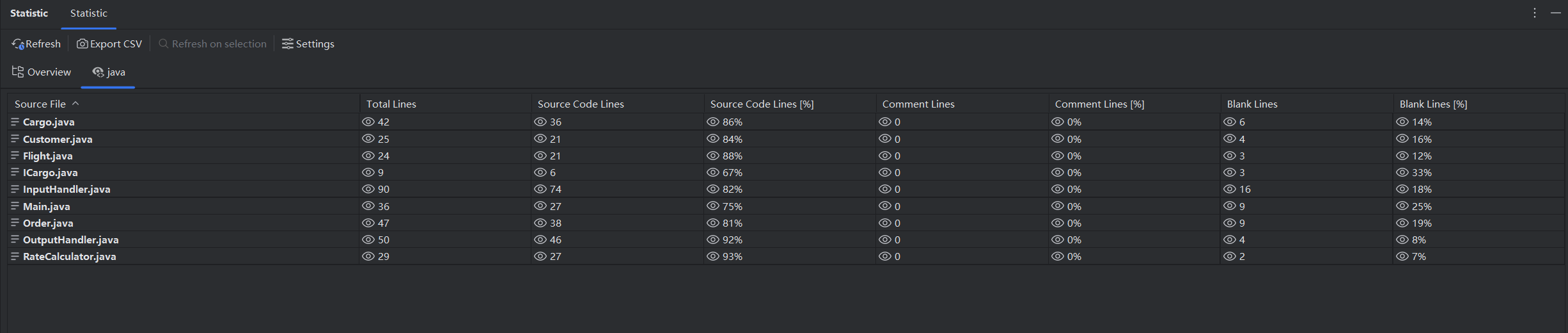
Task: Click the Refresh icon in toolbar
Action: 18,44
